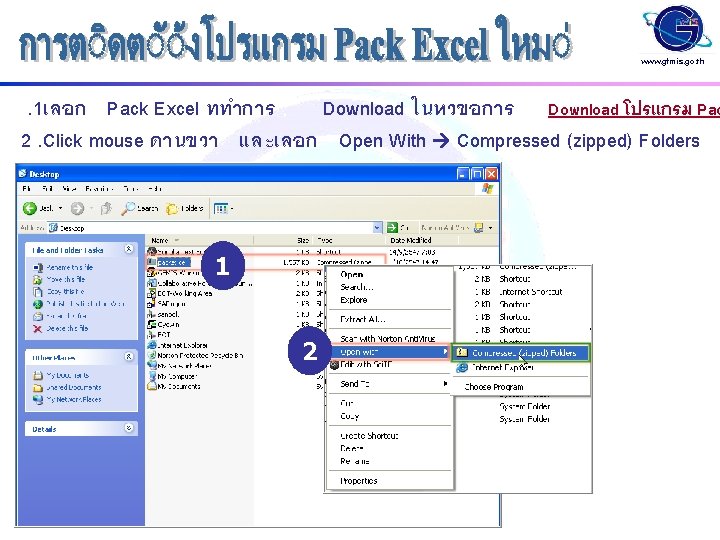Click Copy this file task
720x540 pixels.
point(59,291)
